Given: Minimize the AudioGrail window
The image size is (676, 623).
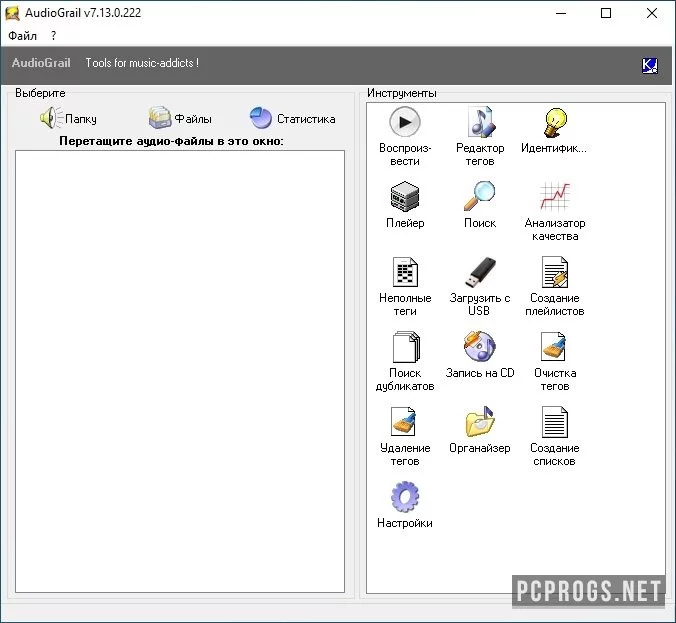Looking at the screenshot, I should 561,13.
